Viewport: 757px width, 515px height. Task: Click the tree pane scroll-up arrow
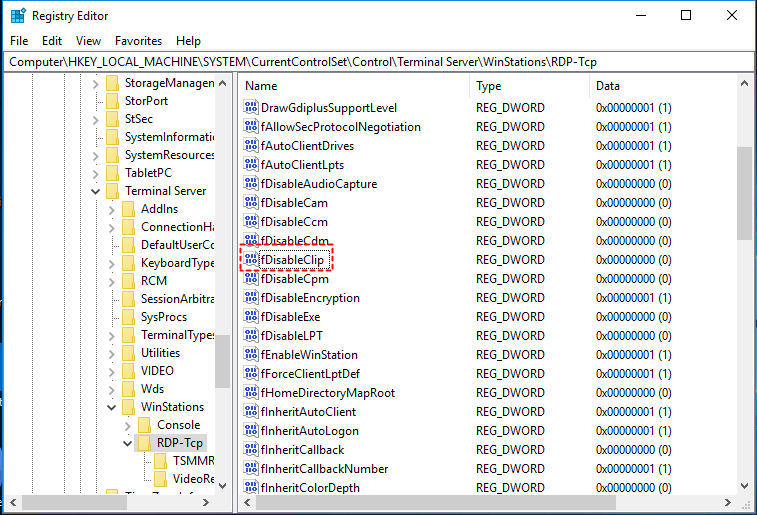[x=223, y=83]
